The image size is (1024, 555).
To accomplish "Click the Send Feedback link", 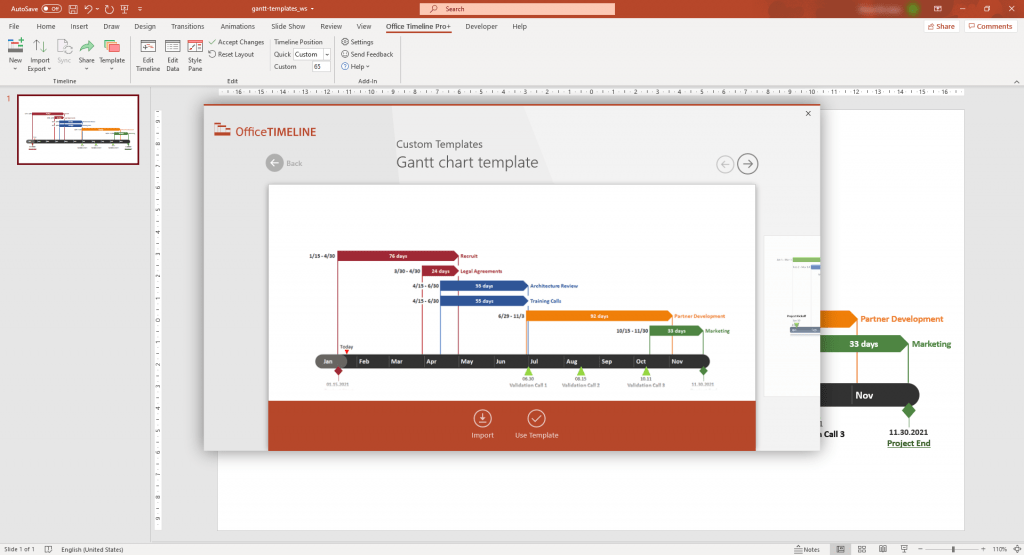I will pyautogui.click(x=367, y=54).
